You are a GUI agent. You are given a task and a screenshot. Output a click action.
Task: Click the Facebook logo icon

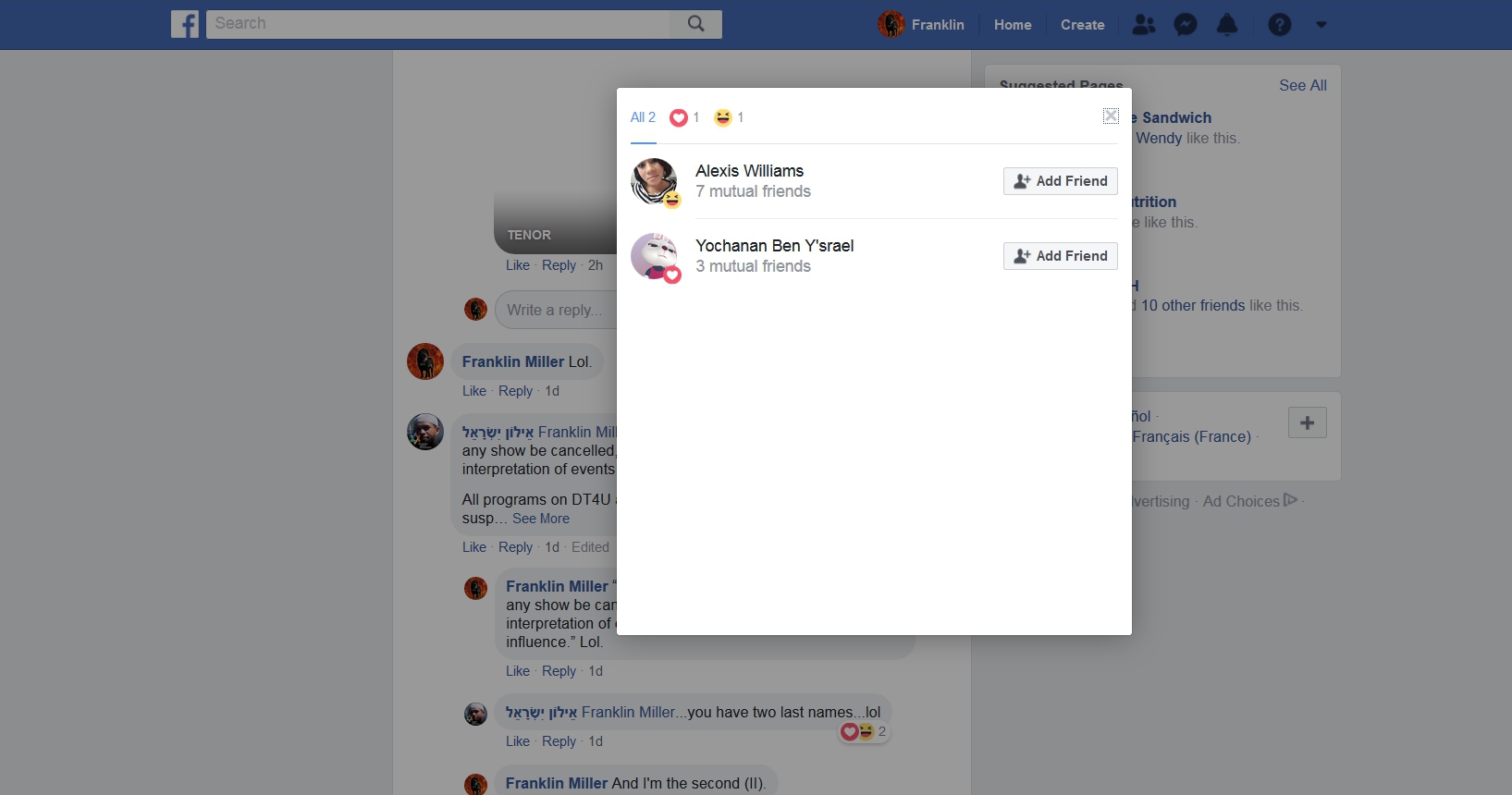click(x=185, y=24)
